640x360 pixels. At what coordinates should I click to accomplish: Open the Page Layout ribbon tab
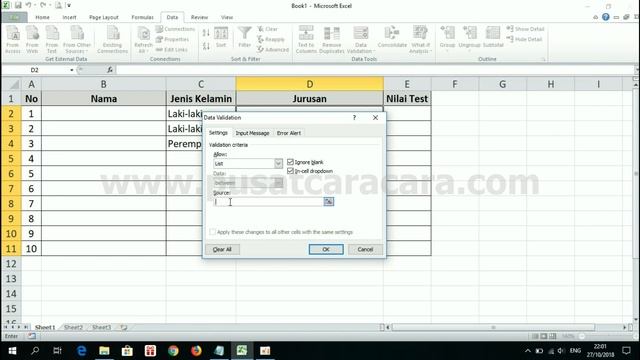pos(104,17)
